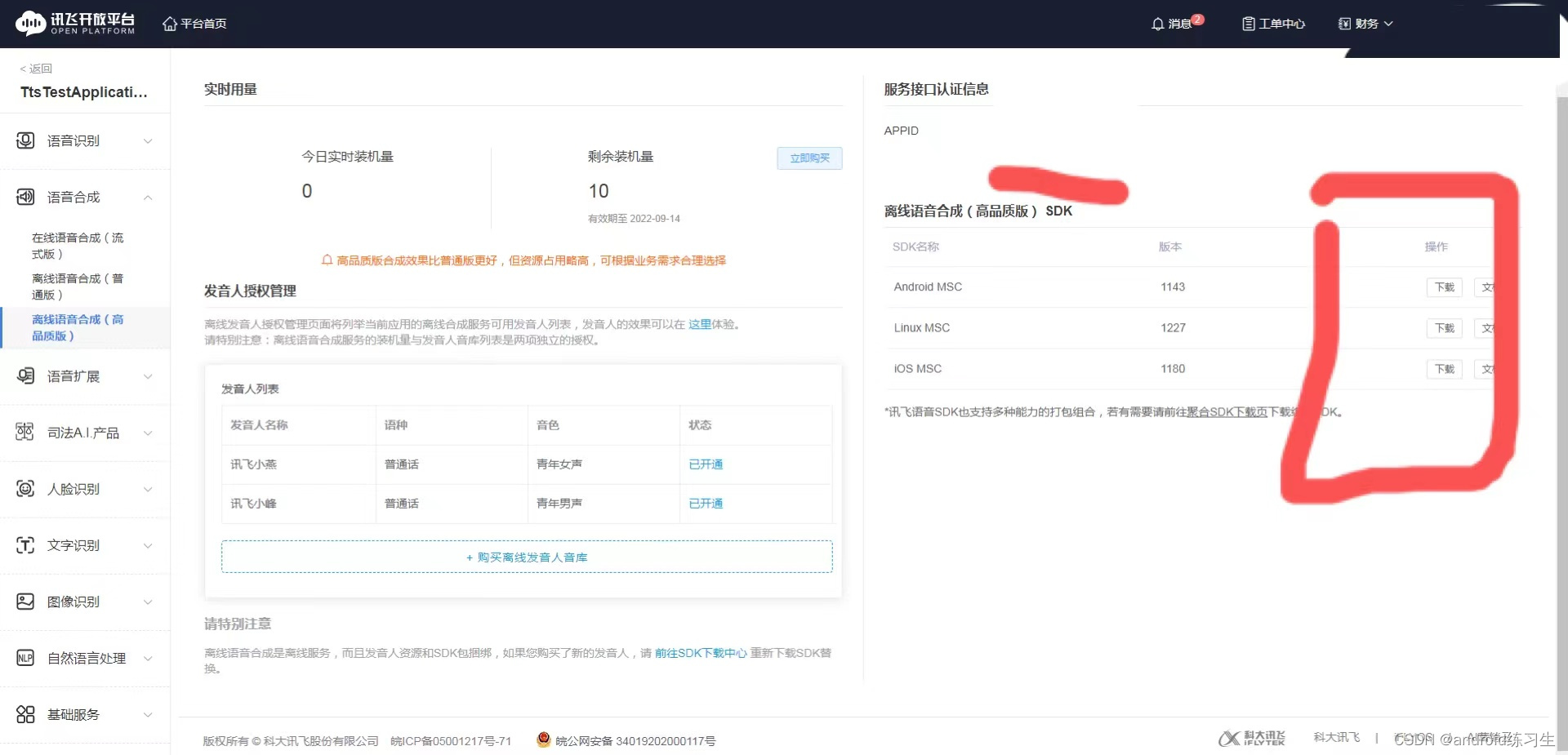The width and height of the screenshot is (1568, 755).
Task: Click the home icon beside 平台首页
Action: coord(170,24)
